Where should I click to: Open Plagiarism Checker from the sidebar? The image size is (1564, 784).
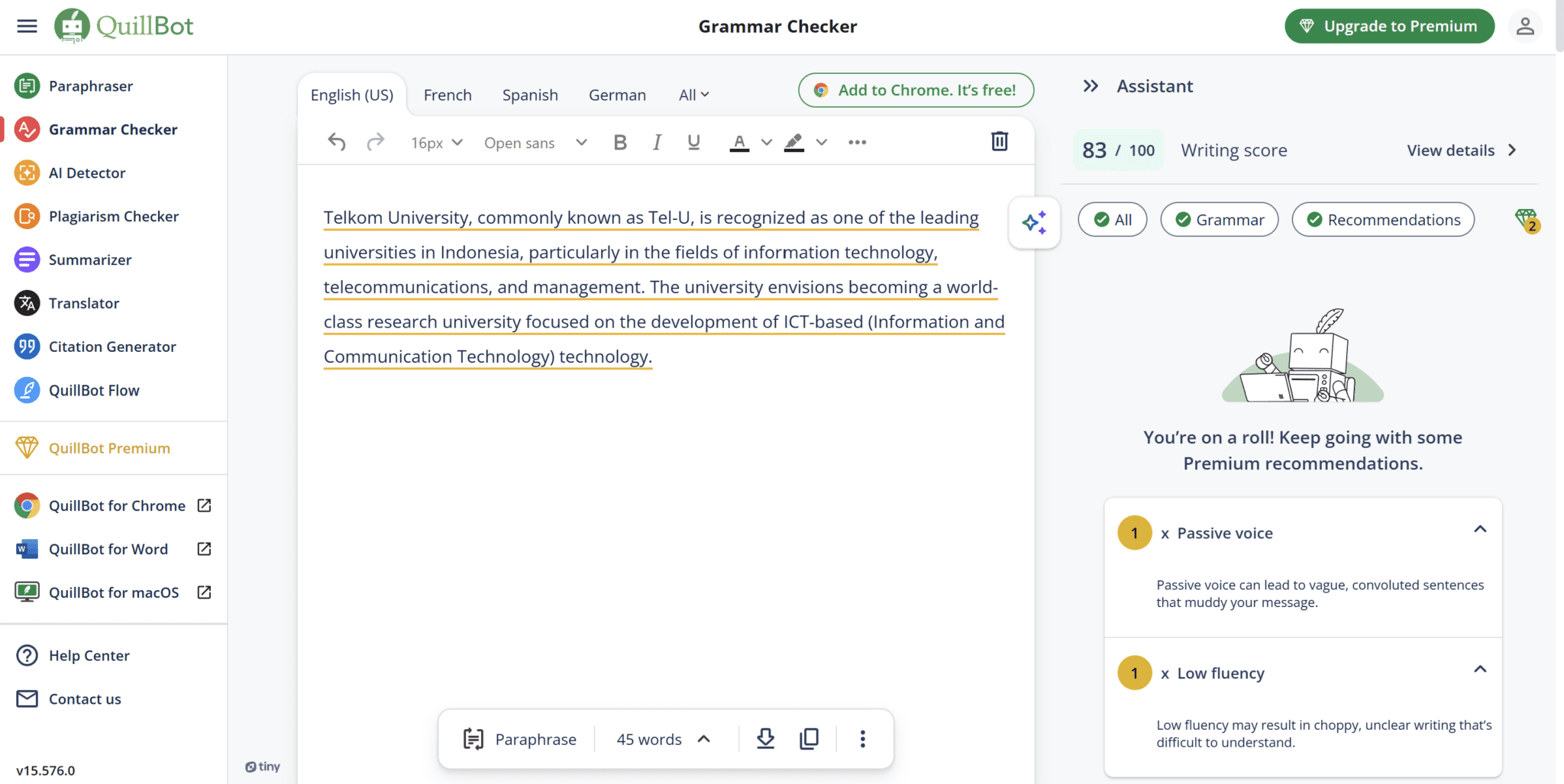coord(113,217)
